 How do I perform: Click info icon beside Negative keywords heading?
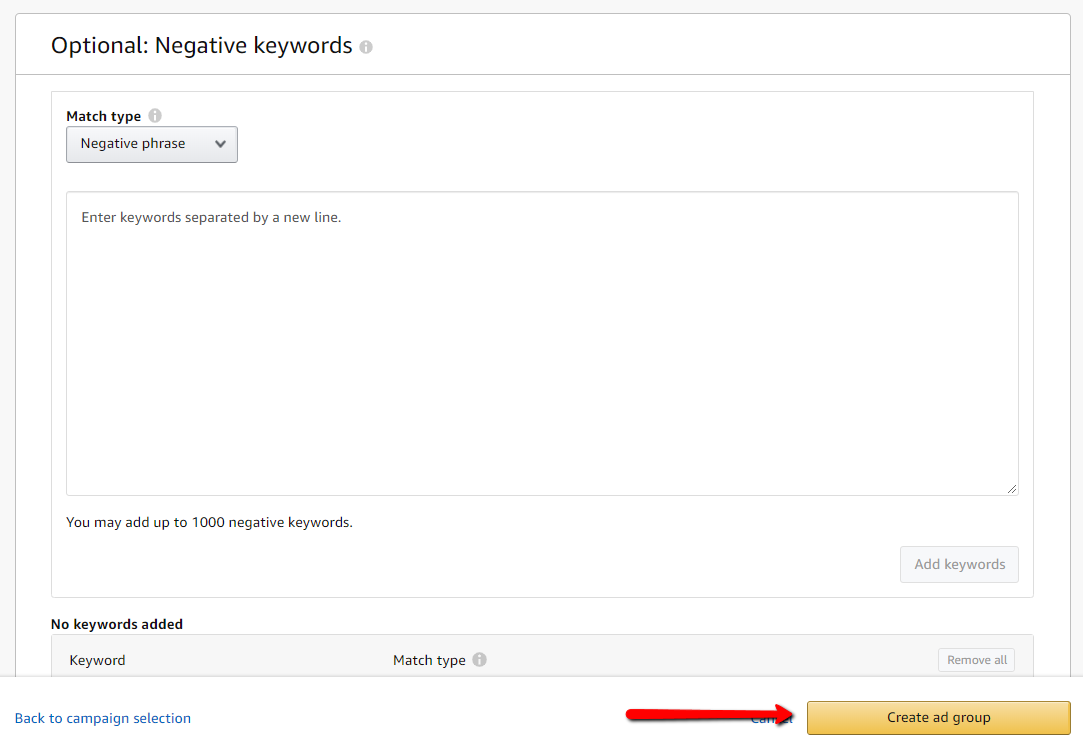[x=366, y=47]
